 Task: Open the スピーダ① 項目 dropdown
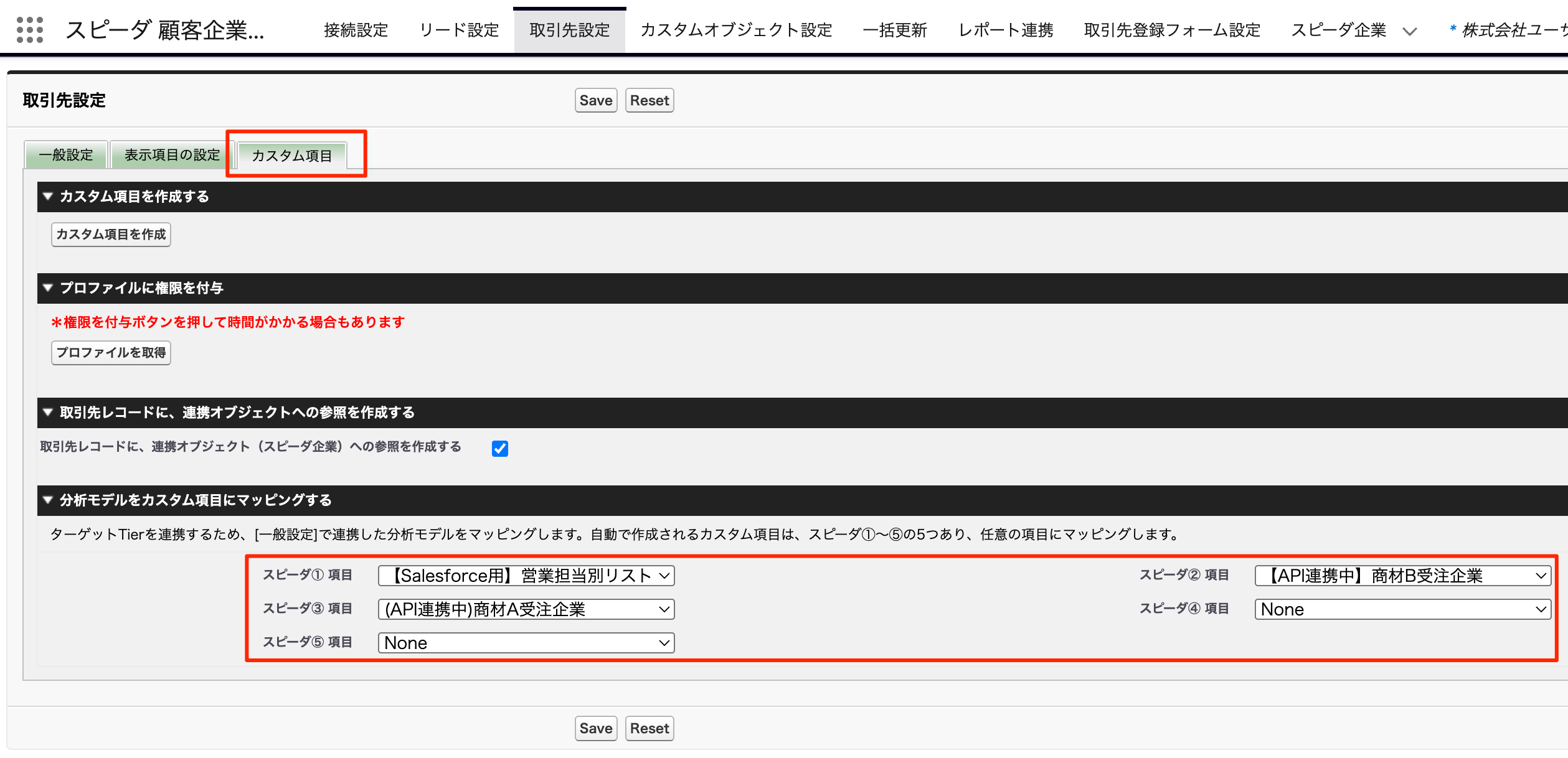click(x=526, y=576)
